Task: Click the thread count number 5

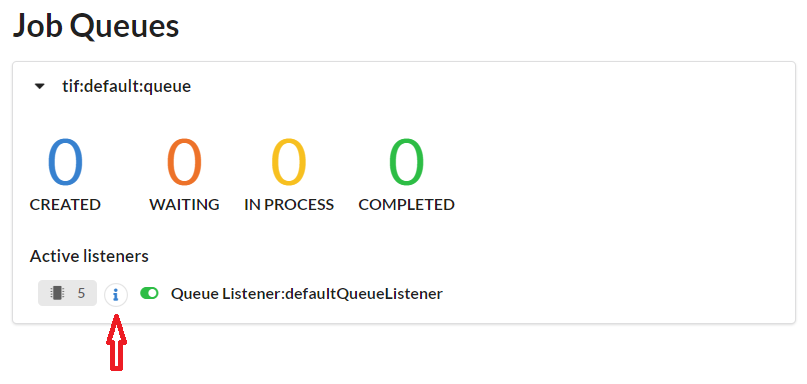Action: pyautogui.click(x=81, y=293)
